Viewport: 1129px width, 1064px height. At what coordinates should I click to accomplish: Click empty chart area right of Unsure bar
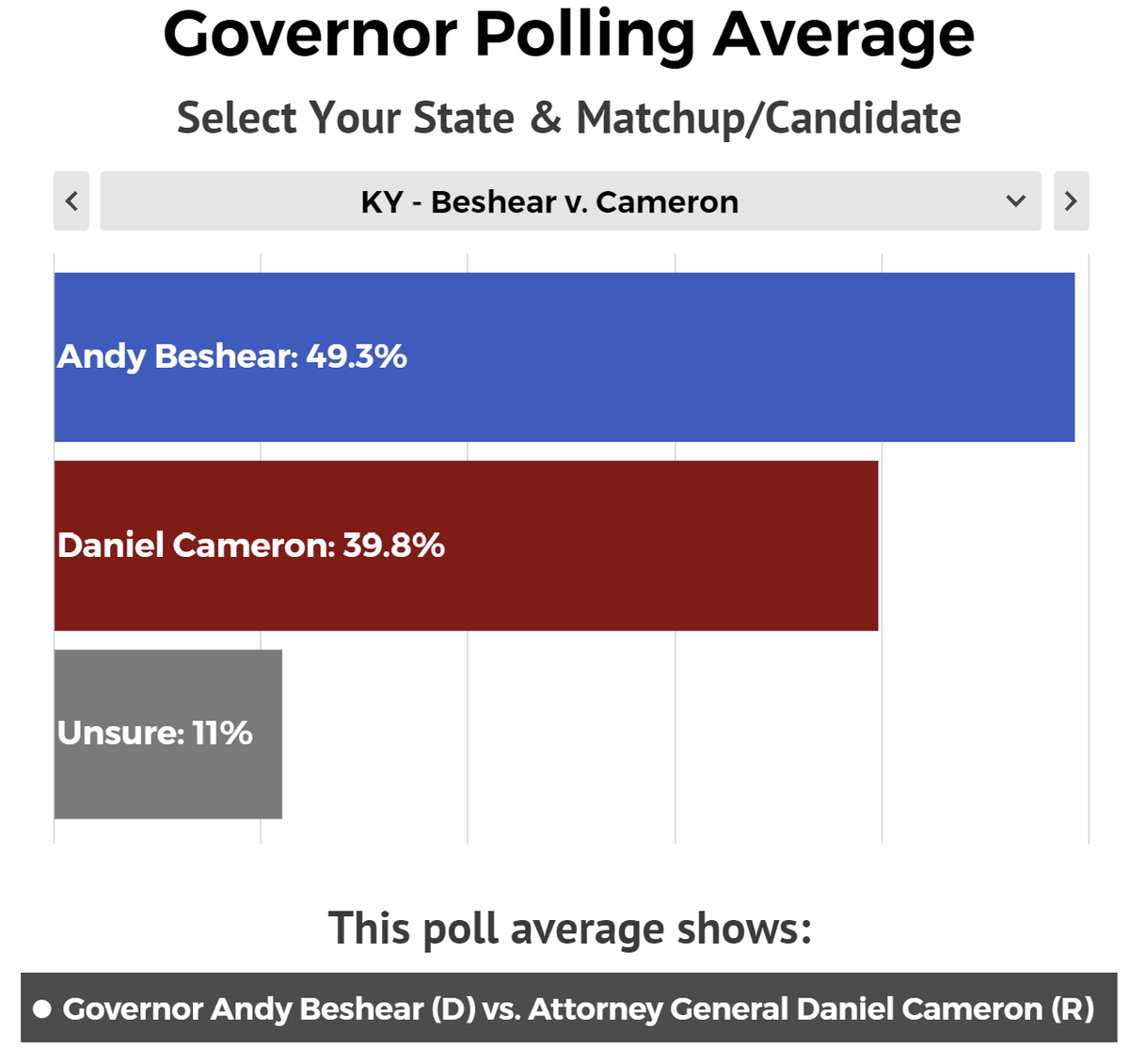click(x=685, y=734)
